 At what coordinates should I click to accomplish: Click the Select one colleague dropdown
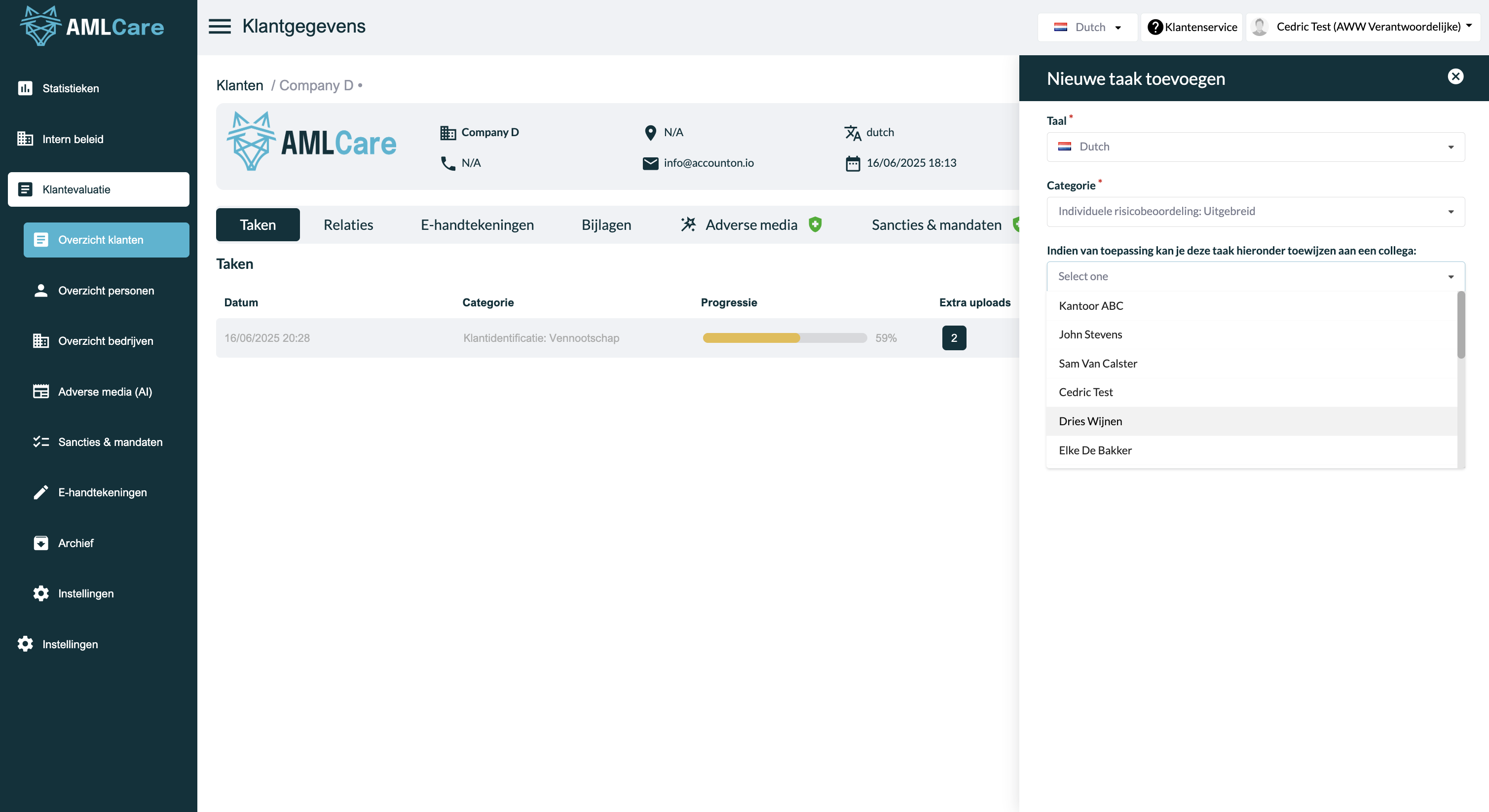[1256, 276]
